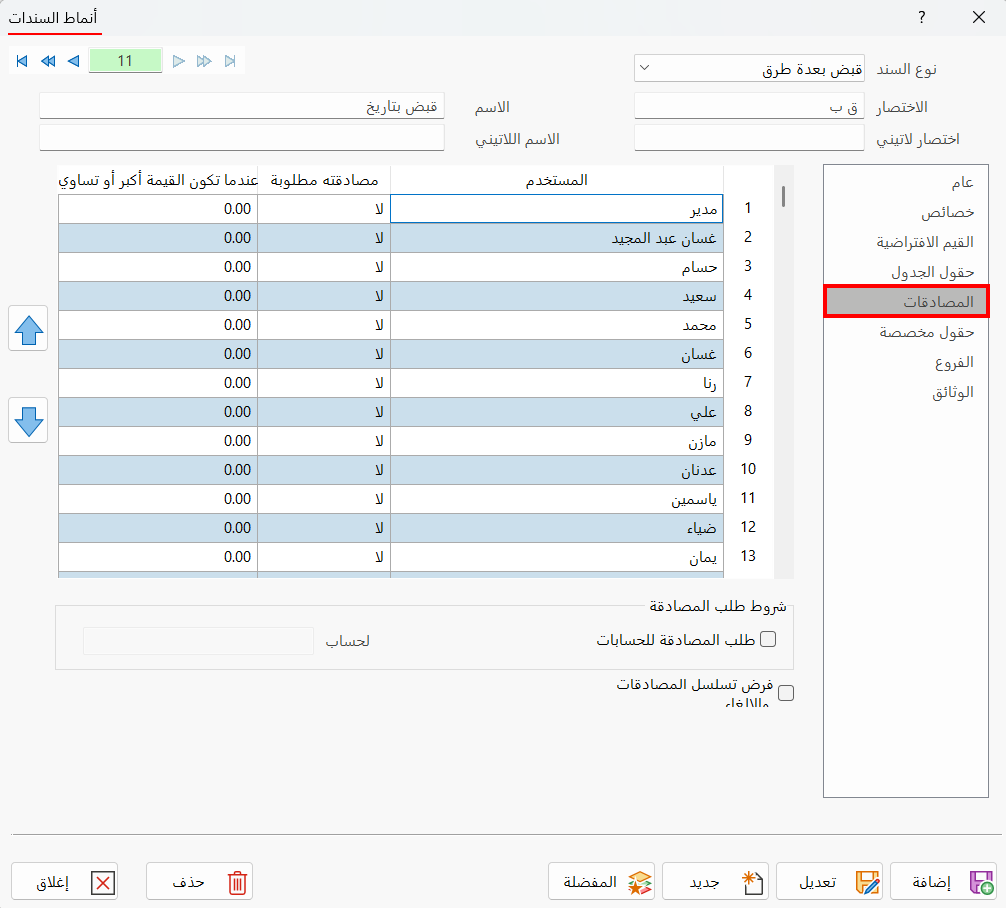Click the الاسم اللاتيني input field

pyautogui.click(x=242, y=138)
